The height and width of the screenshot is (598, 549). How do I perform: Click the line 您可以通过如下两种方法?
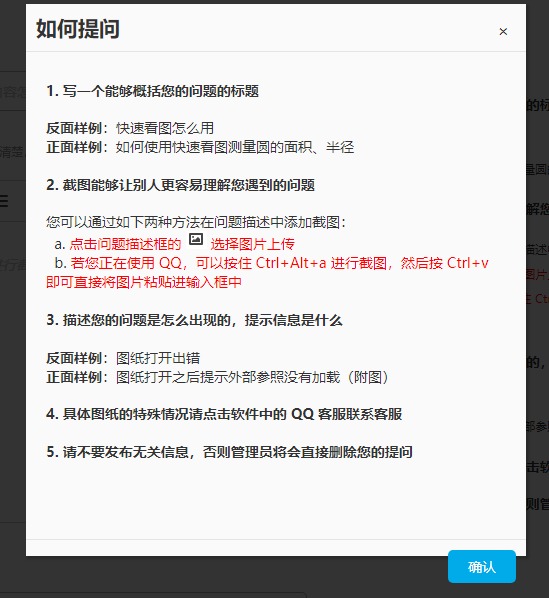(196, 222)
